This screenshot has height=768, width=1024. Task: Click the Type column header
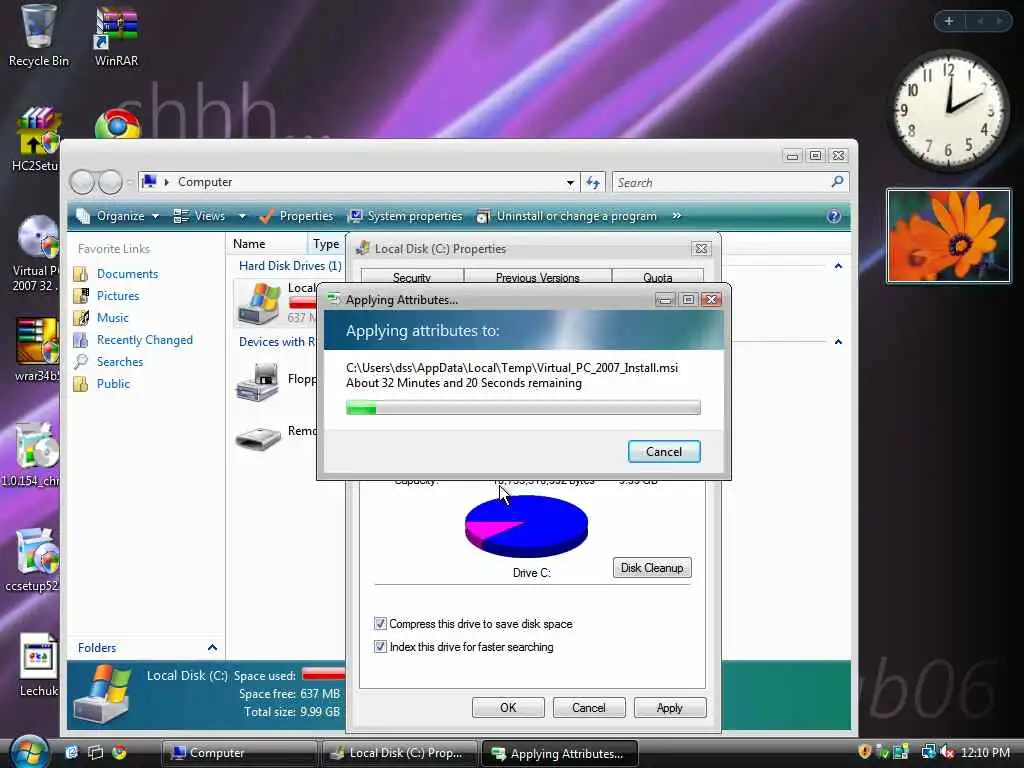click(326, 244)
